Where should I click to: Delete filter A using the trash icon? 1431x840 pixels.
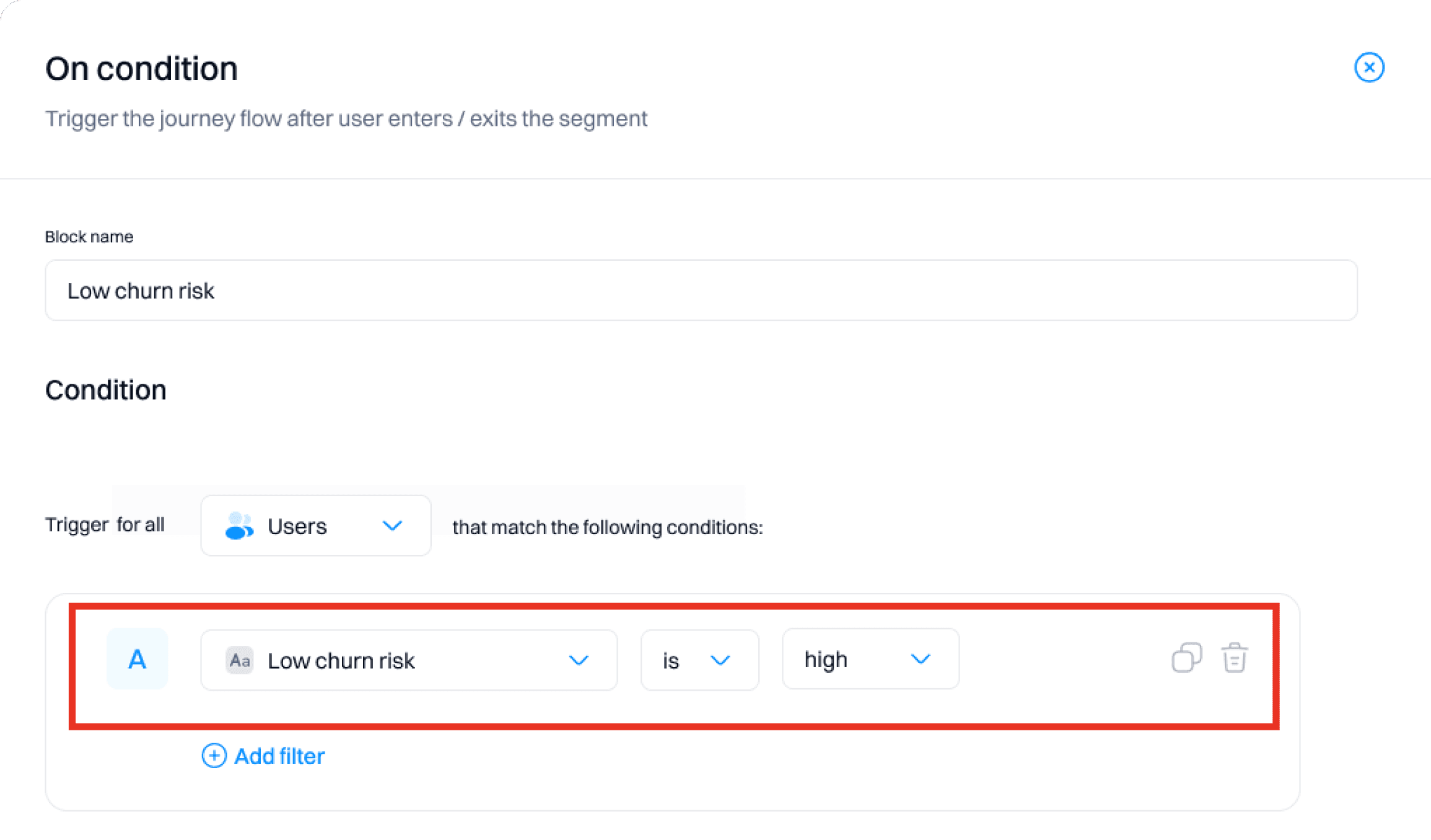[1234, 658]
